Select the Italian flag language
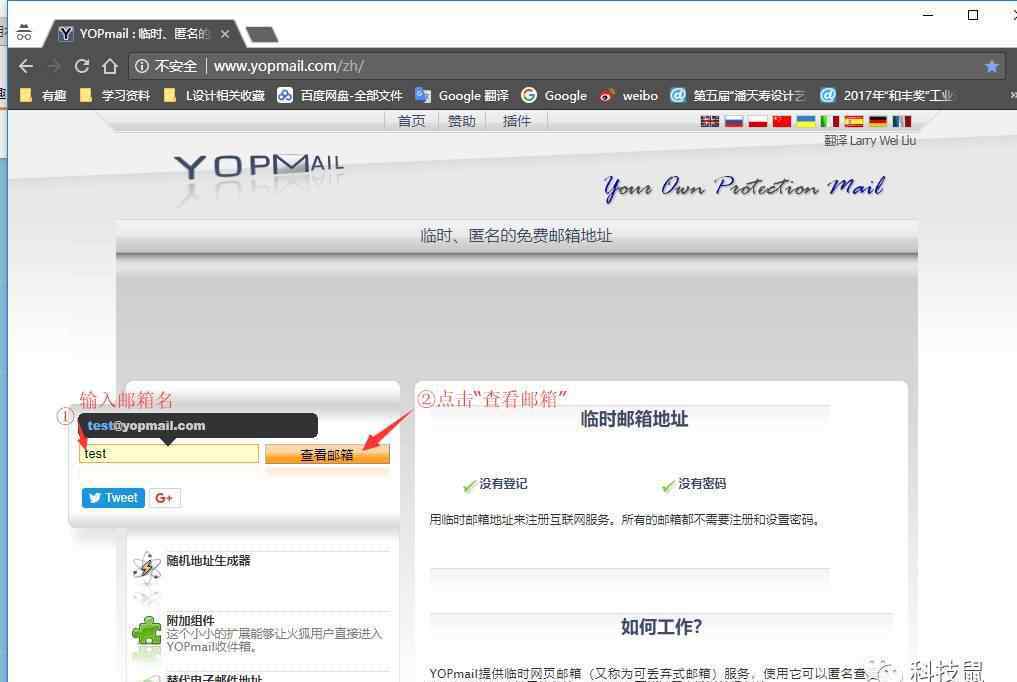Screen dimensions: 1017x682 [x=830, y=121]
